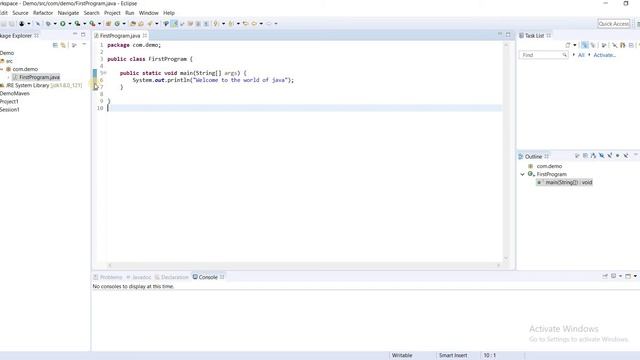
Task: Open the Search menu
Action: 91,13
